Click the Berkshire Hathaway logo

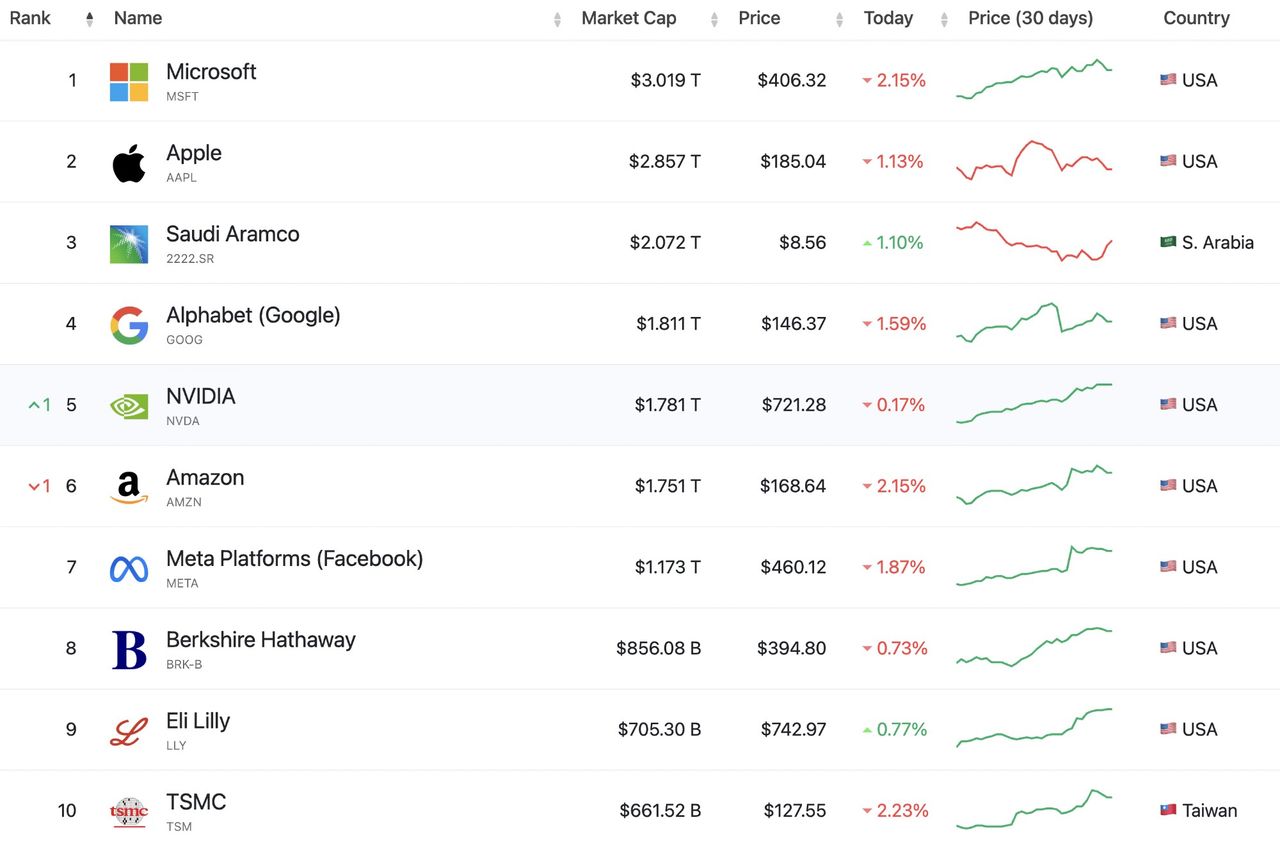pyautogui.click(x=129, y=649)
